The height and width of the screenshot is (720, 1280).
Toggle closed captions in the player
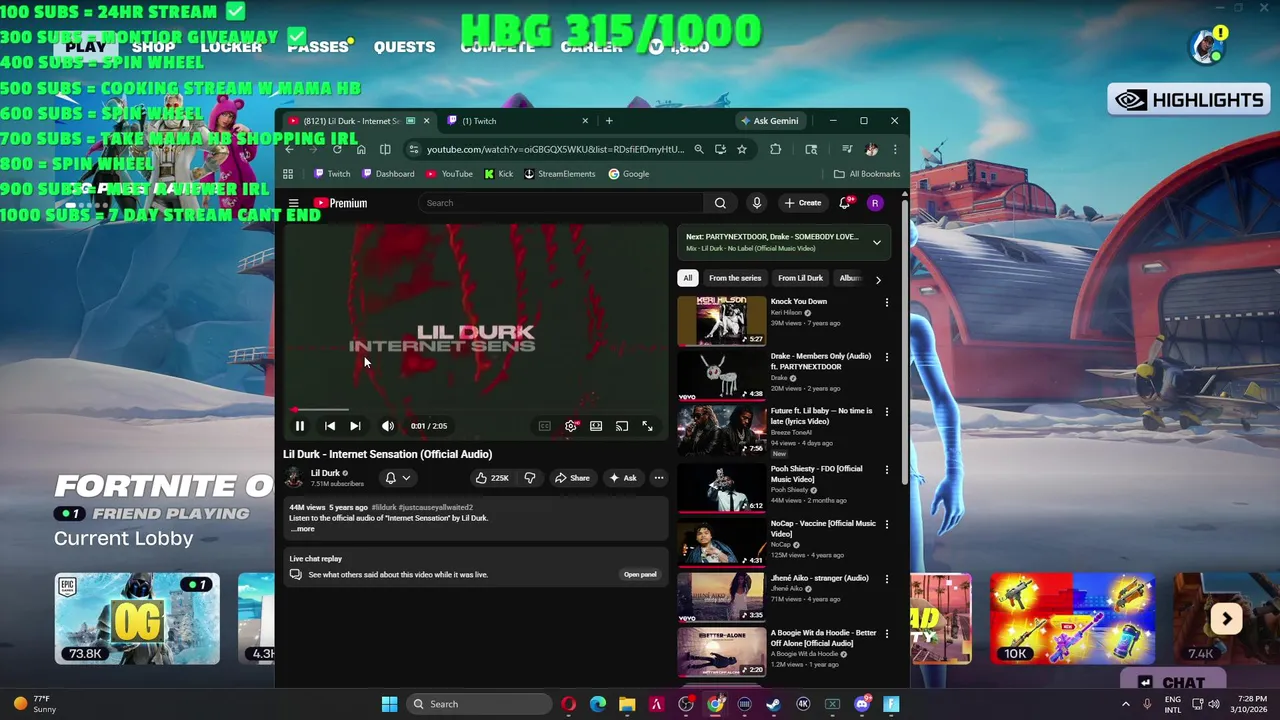tap(544, 426)
